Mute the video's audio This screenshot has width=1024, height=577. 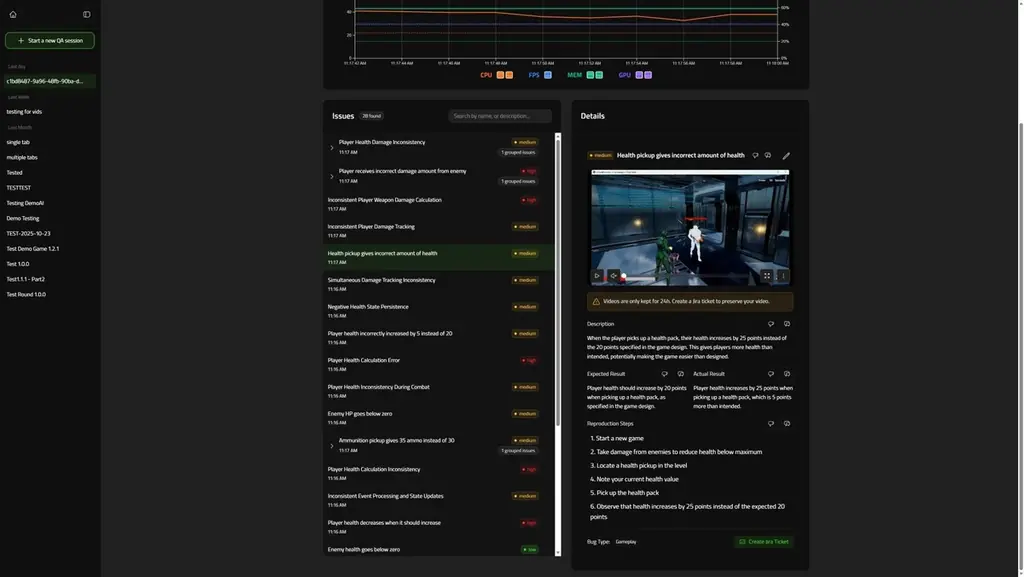(x=613, y=275)
